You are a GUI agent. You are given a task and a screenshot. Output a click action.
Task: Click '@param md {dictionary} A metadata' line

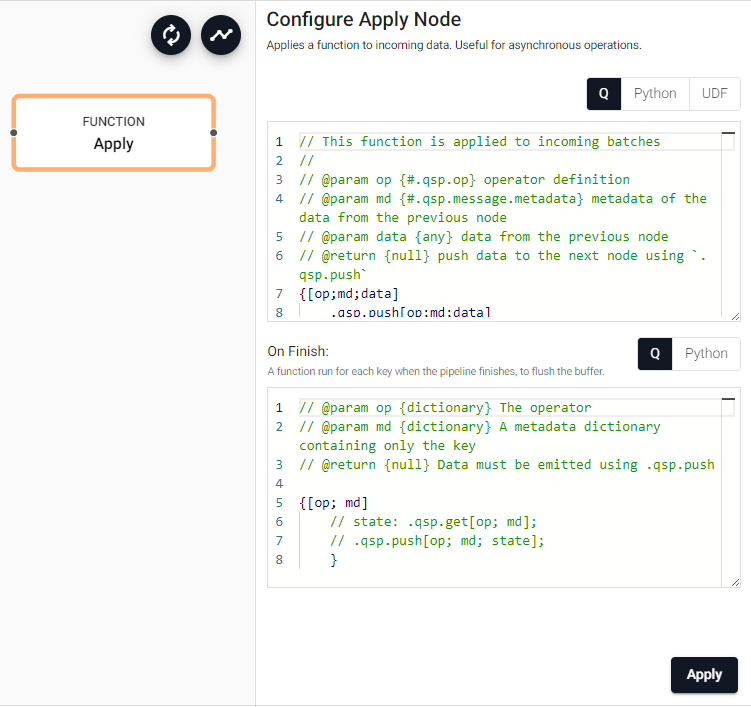click(x=480, y=436)
